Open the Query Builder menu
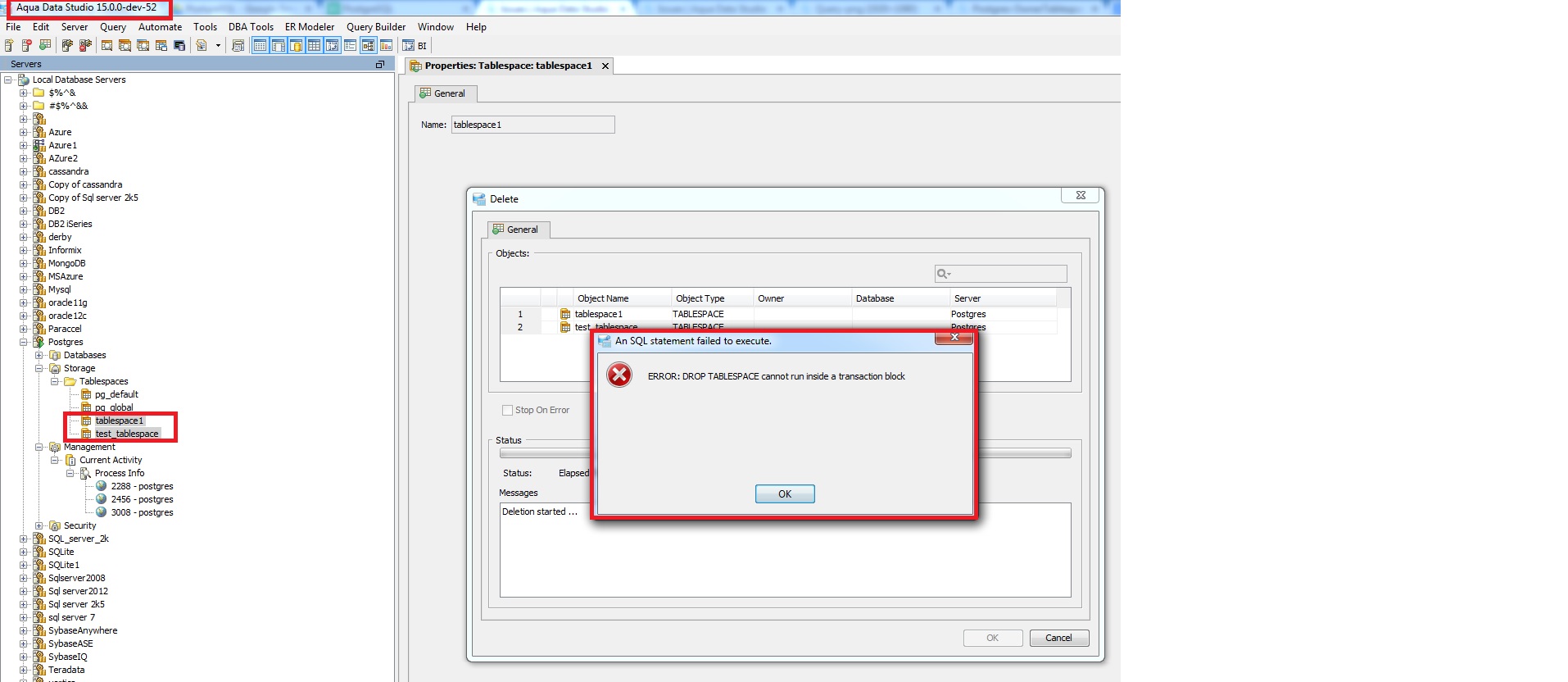This screenshot has width=1568, height=682. pos(376,27)
